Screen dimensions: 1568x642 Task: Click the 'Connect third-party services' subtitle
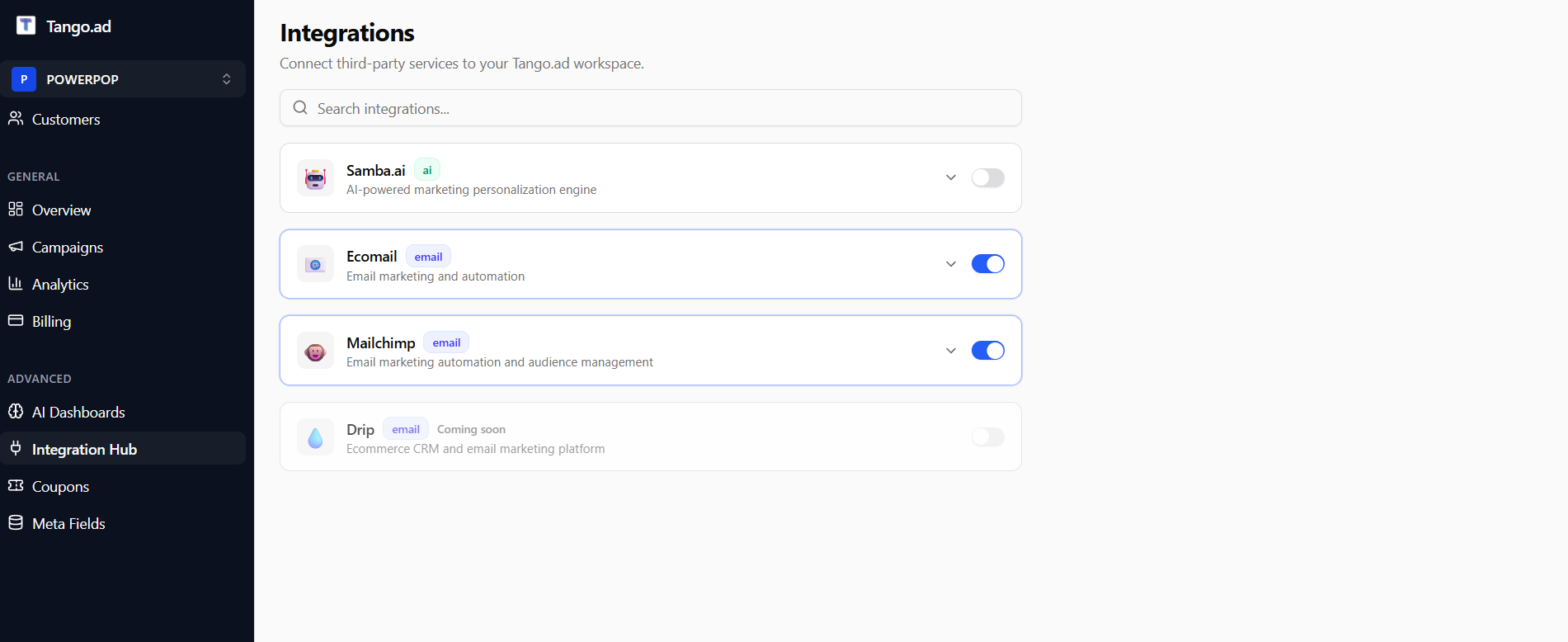point(462,64)
